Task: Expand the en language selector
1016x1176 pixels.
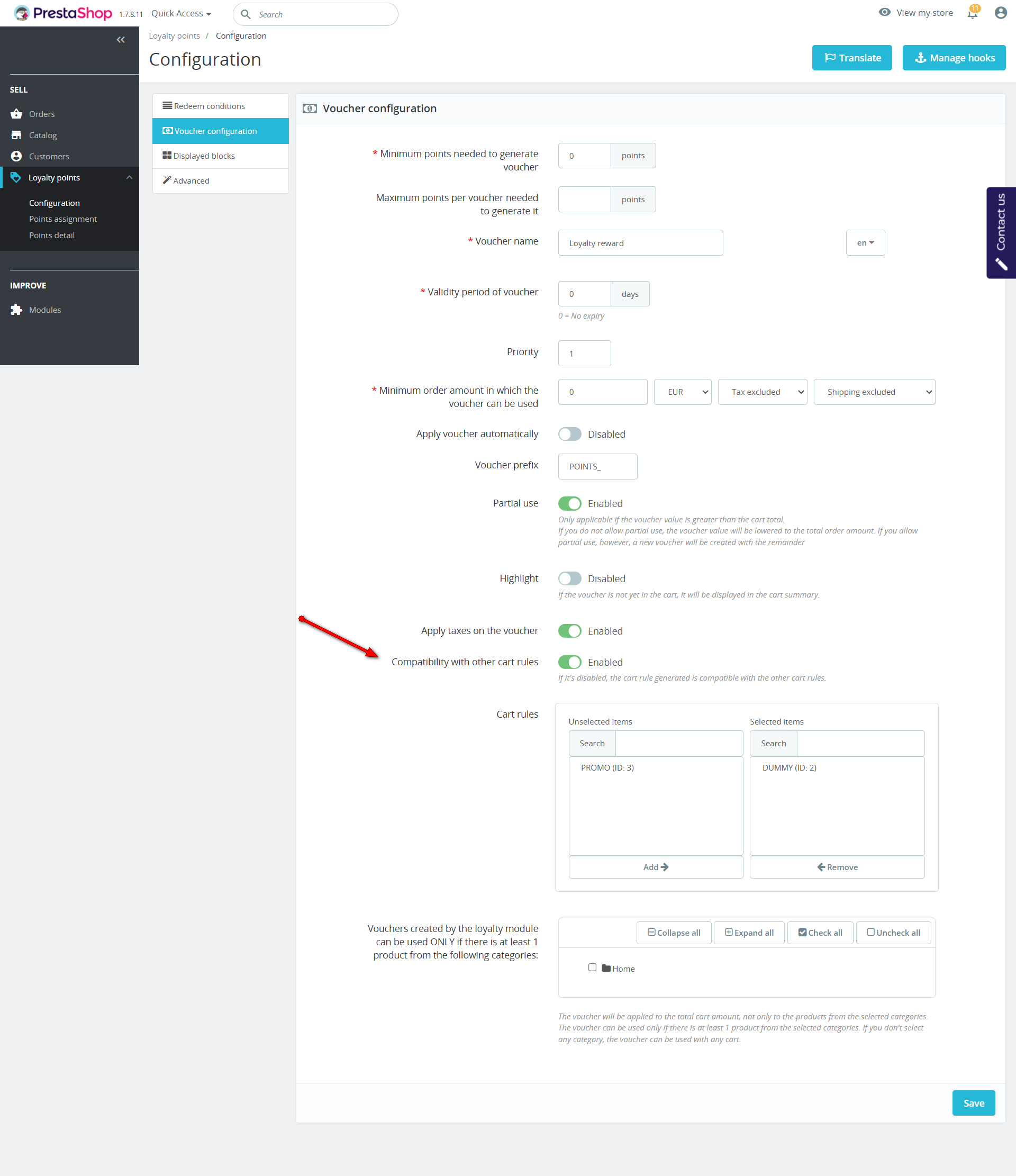Action: [x=865, y=243]
